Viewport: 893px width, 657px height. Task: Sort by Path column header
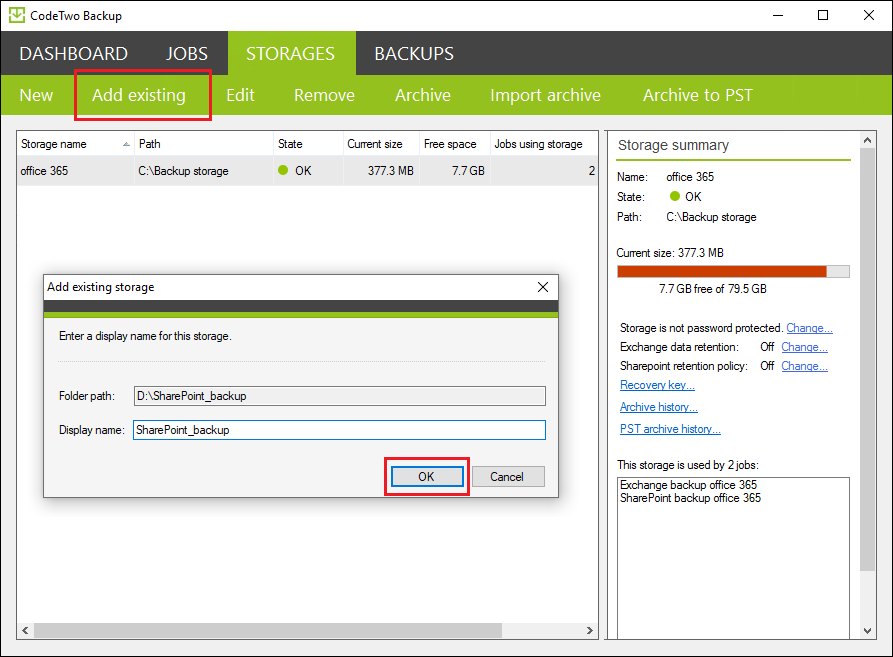tap(204, 144)
